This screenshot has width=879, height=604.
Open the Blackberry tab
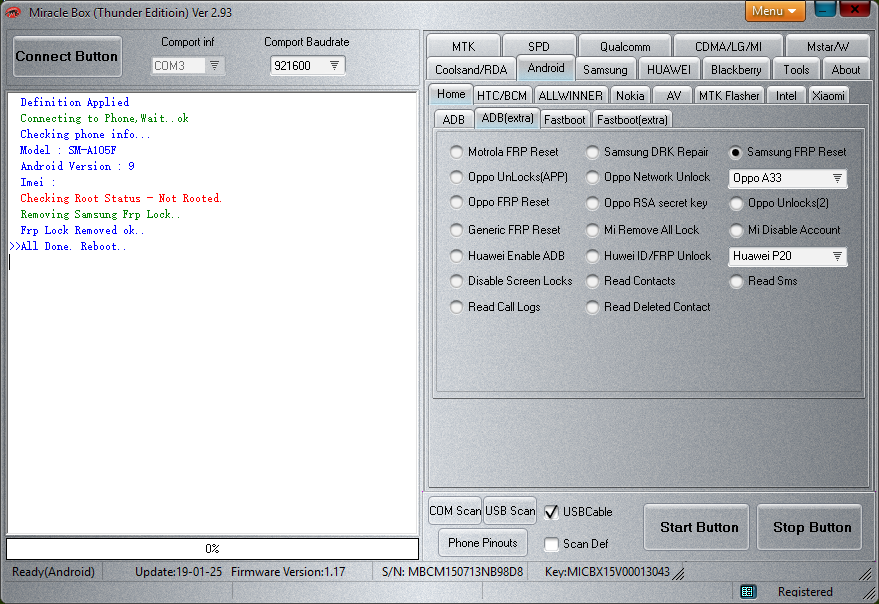tap(735, 70)
